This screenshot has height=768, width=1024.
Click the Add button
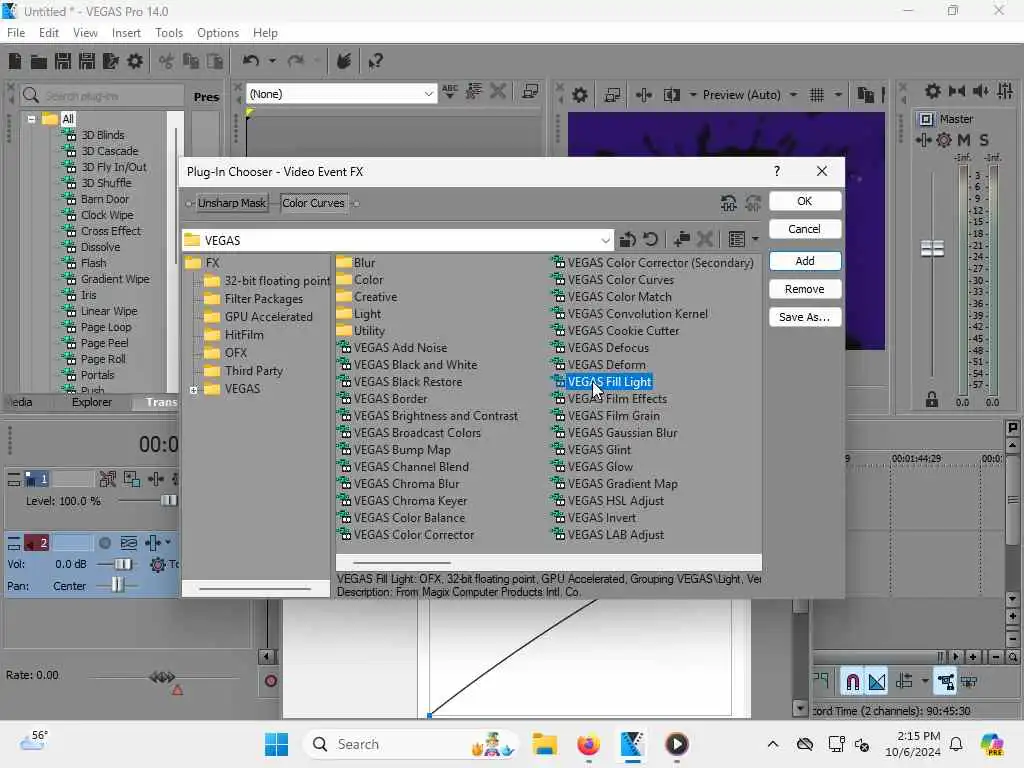pyautogui.click(x=805, y=261)
